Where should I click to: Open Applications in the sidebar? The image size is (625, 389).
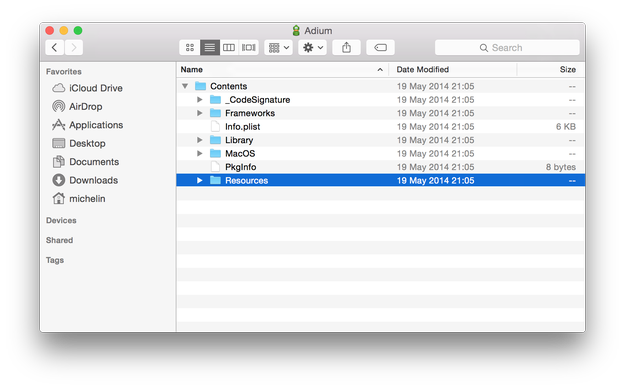(88, 125)
